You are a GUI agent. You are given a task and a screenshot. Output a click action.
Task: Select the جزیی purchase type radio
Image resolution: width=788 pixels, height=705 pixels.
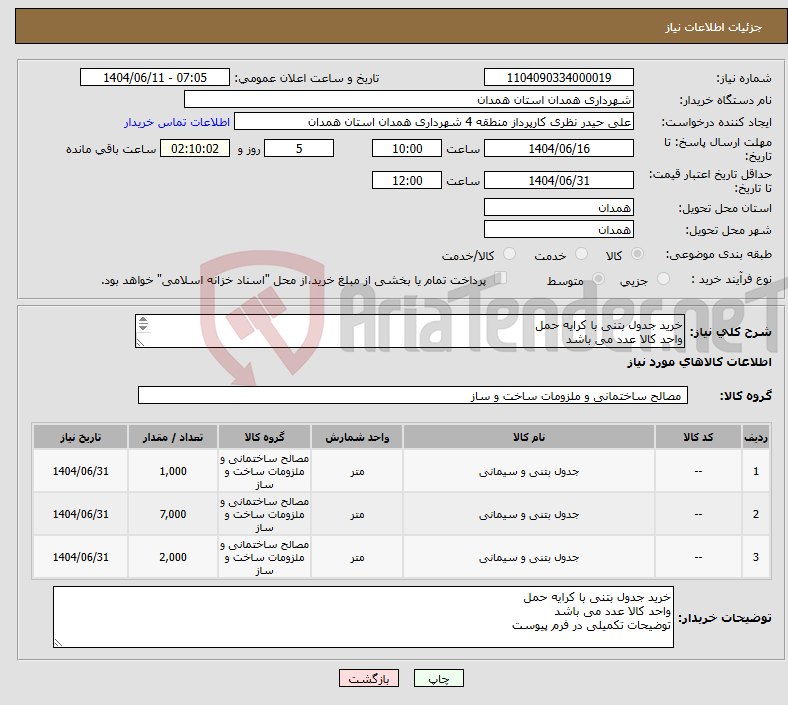click(x=663, y=279)
